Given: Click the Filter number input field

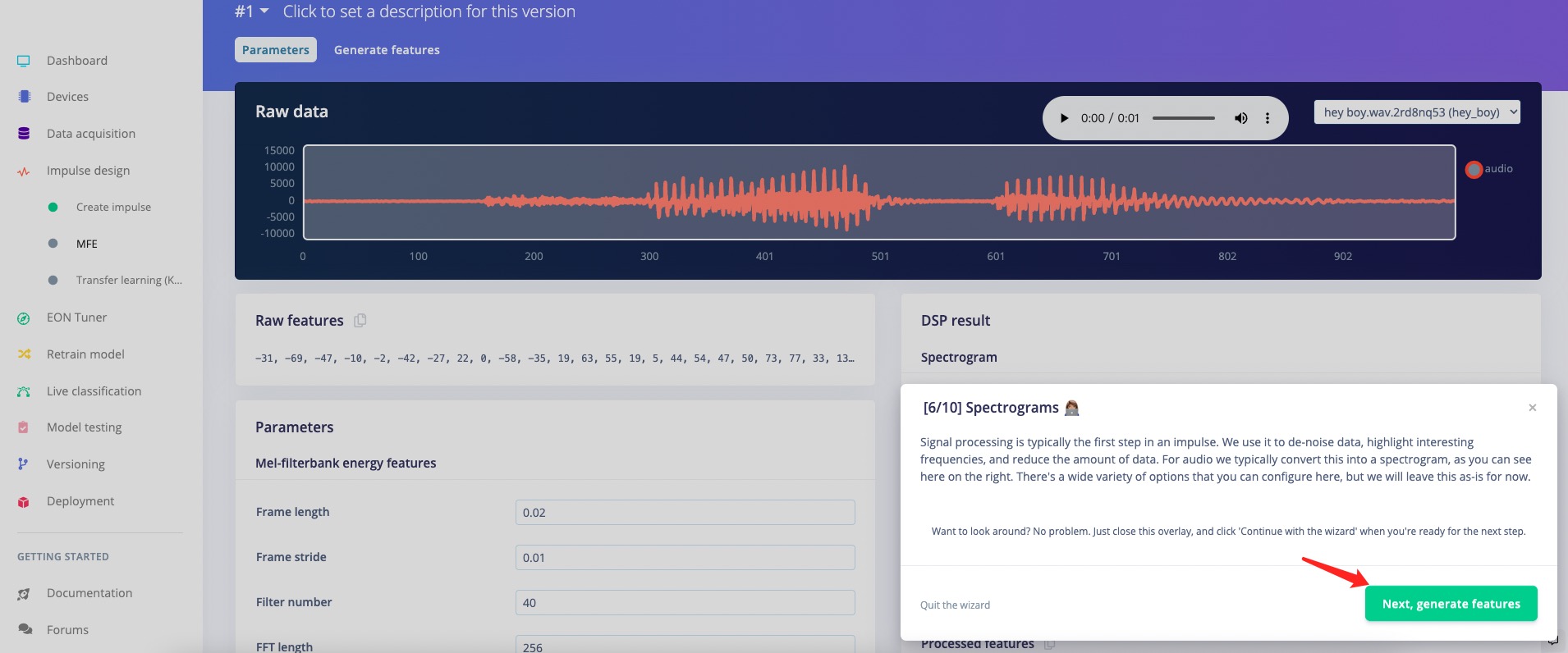Looking at the screenshot, I should 685,603.
